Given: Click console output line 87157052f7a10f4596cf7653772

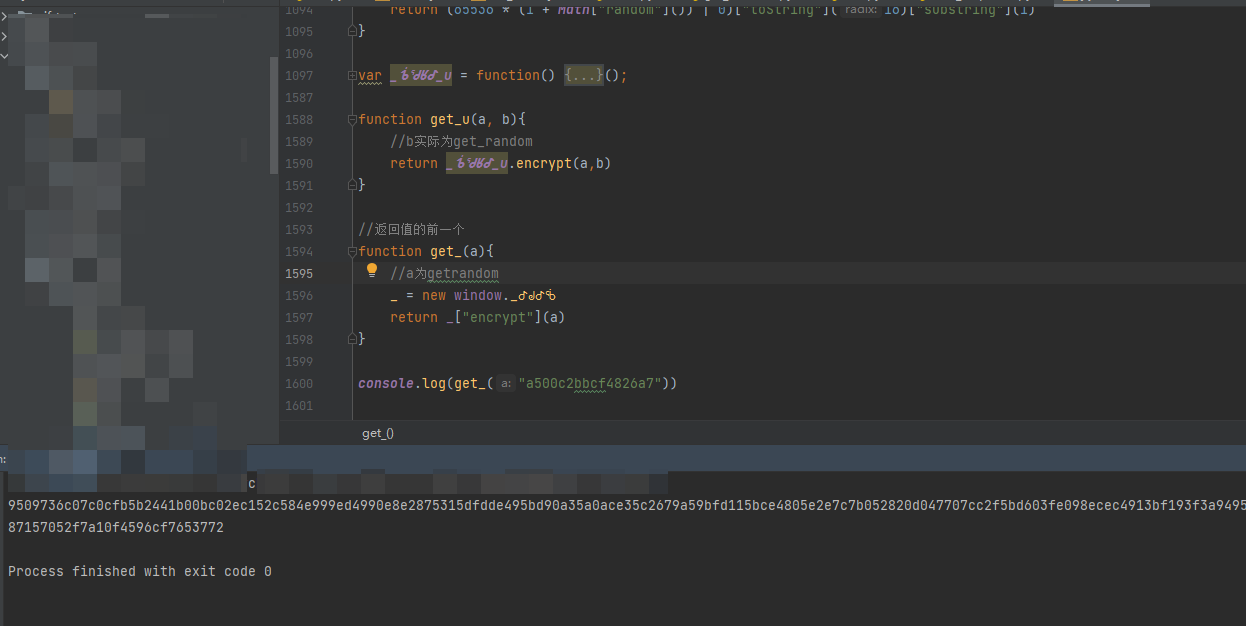Looking at the screenshot, I should [116, 527].
